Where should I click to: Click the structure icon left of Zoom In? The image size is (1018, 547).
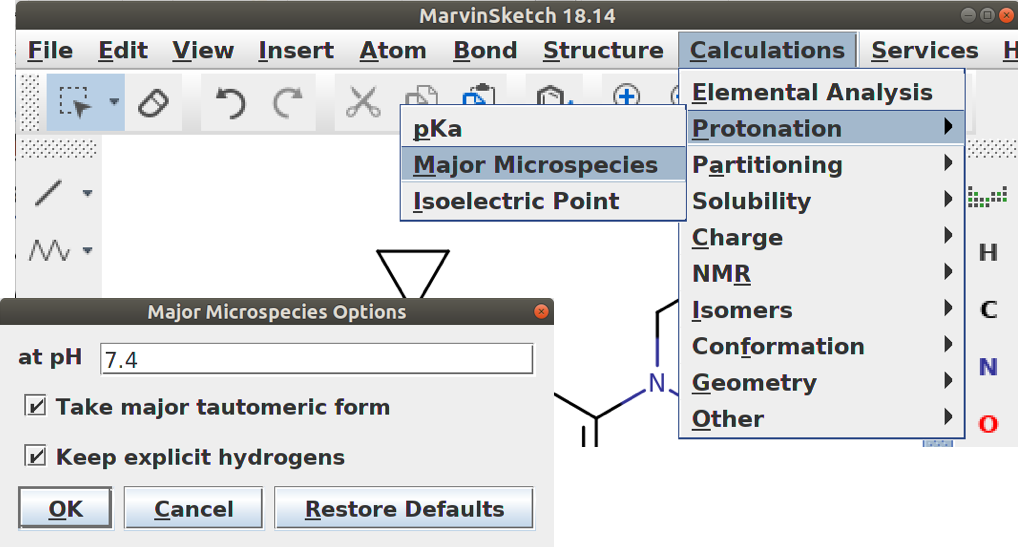point(554,95)
